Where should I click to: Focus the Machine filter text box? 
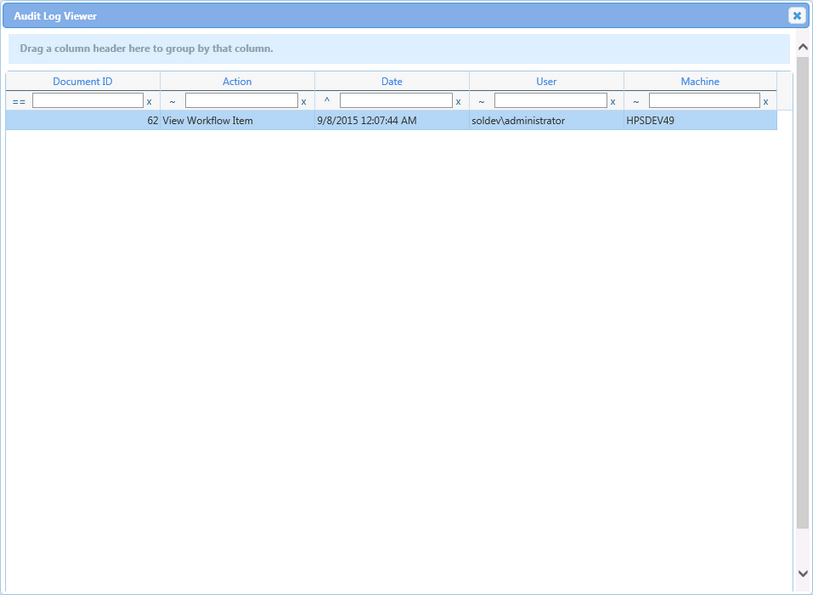pos(705,101)
